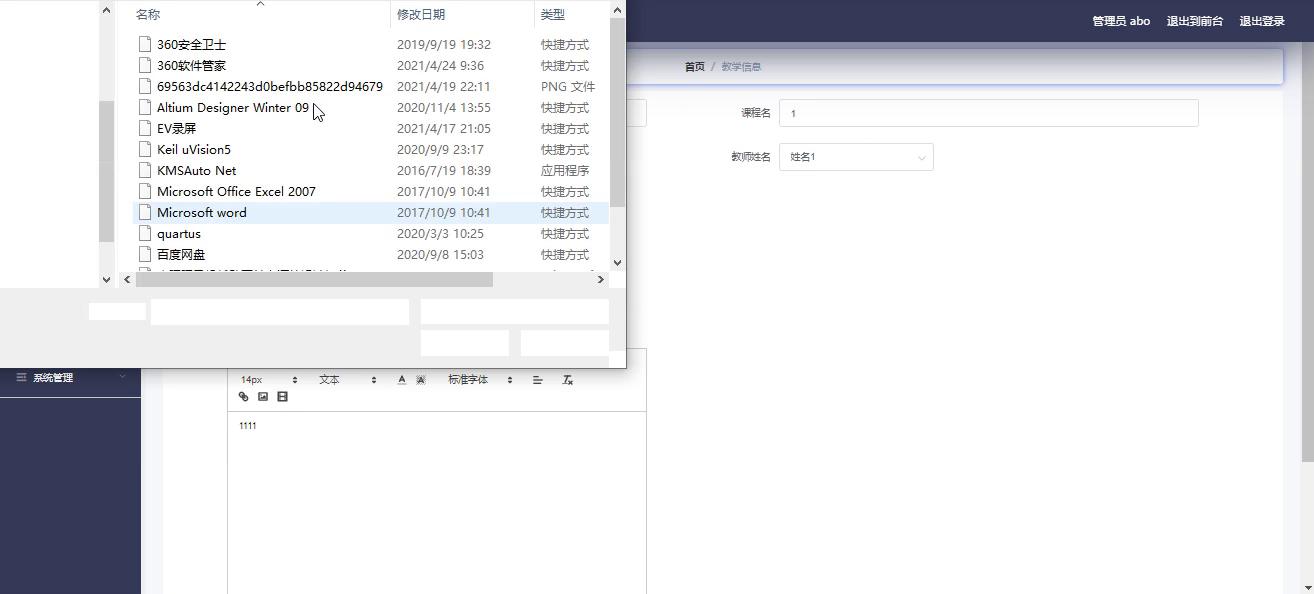This screenshot has width=1314, height=594.
Task: Click the 退出到前台 link
Action: 1194,21
